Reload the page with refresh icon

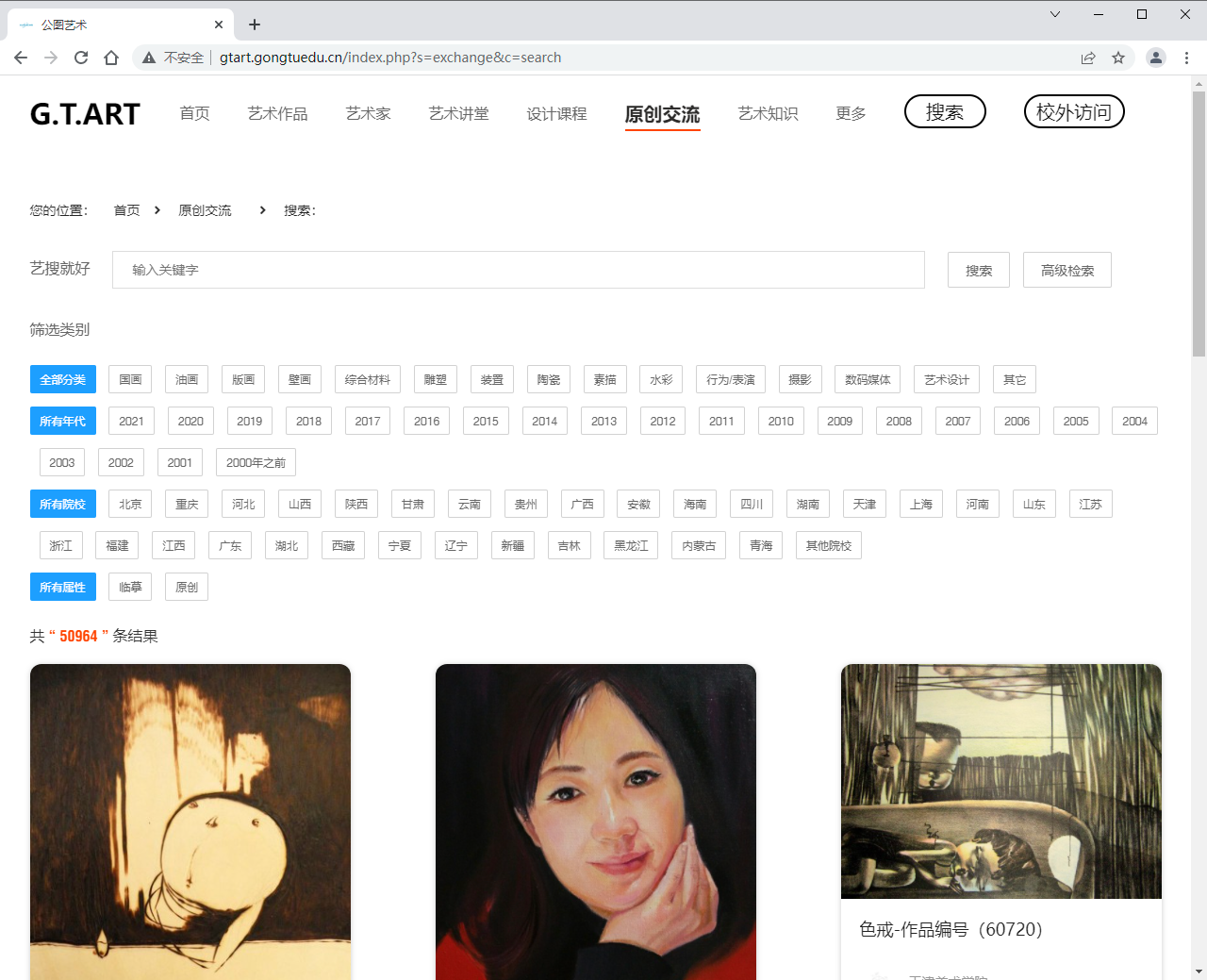pyautogui.click(x=81, y=58)
